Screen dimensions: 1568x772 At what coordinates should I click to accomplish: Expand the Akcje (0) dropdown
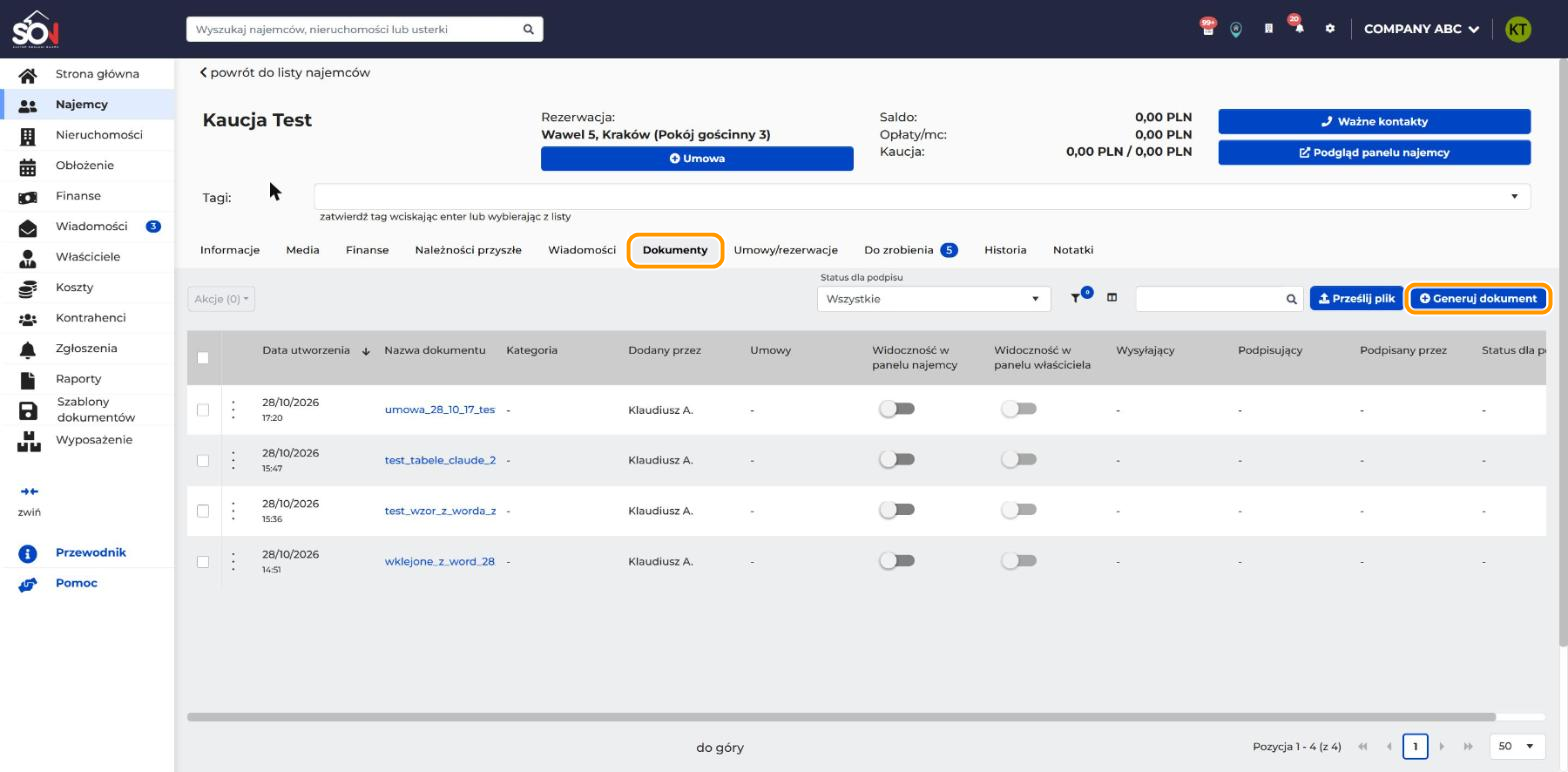221,299
